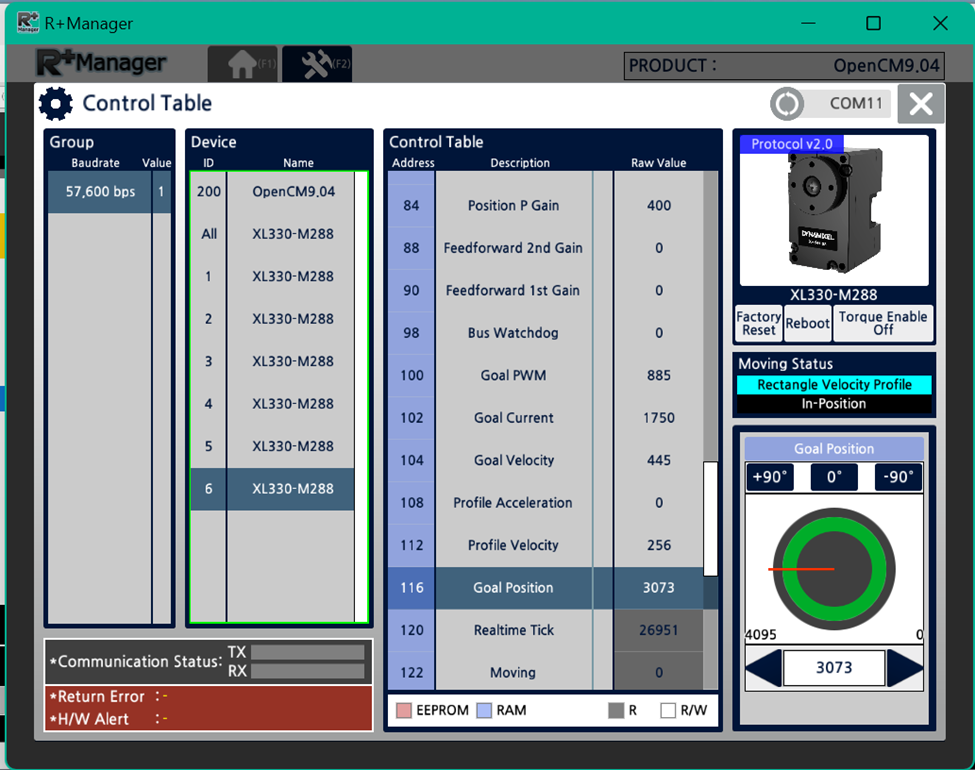Toggle the Torque Enable Off button

click(883, 323)
